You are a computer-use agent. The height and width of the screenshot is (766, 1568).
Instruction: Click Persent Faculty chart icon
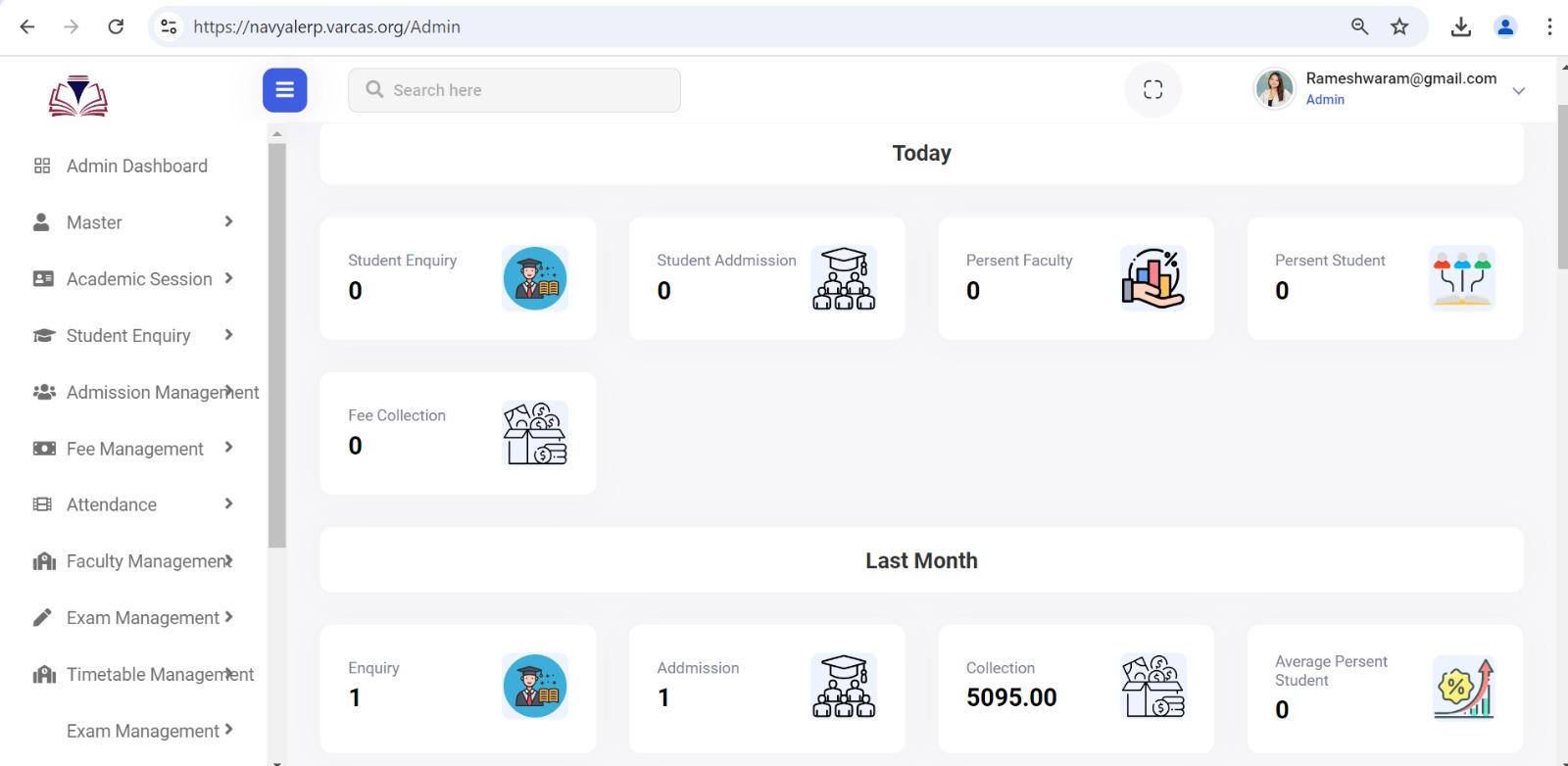pyautogui.click(x=1153, y=278)
